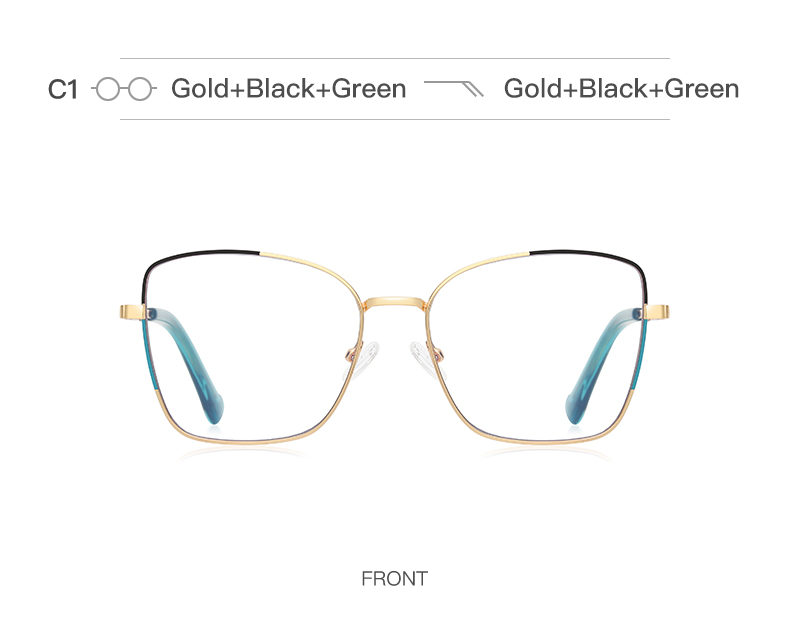790x628 pixels.
Task: Click the left green temple tip
Action: tap(214, 407)
